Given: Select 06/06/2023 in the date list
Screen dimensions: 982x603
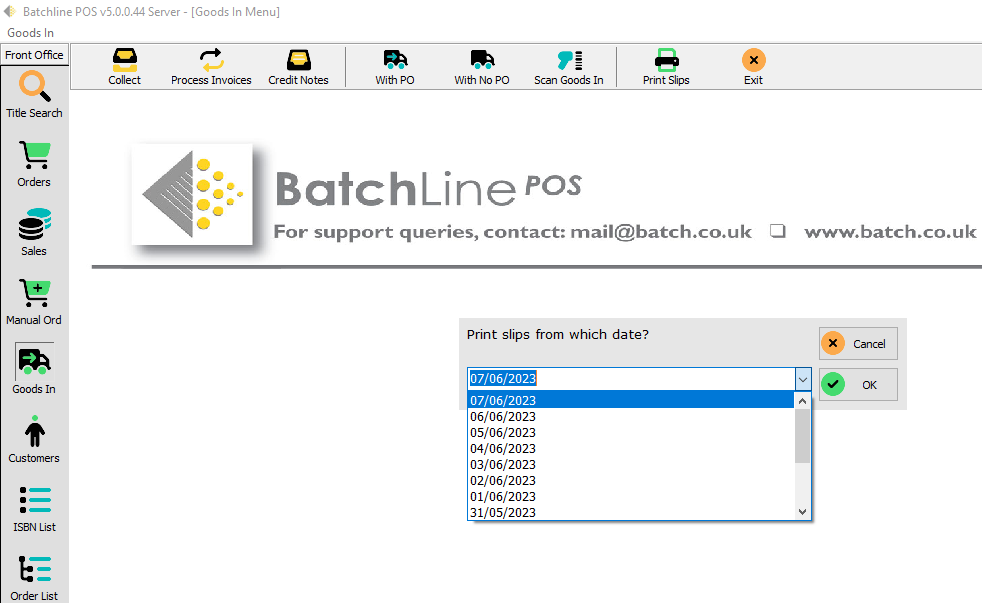Looking at the screenshot, I should coord(631,416).
